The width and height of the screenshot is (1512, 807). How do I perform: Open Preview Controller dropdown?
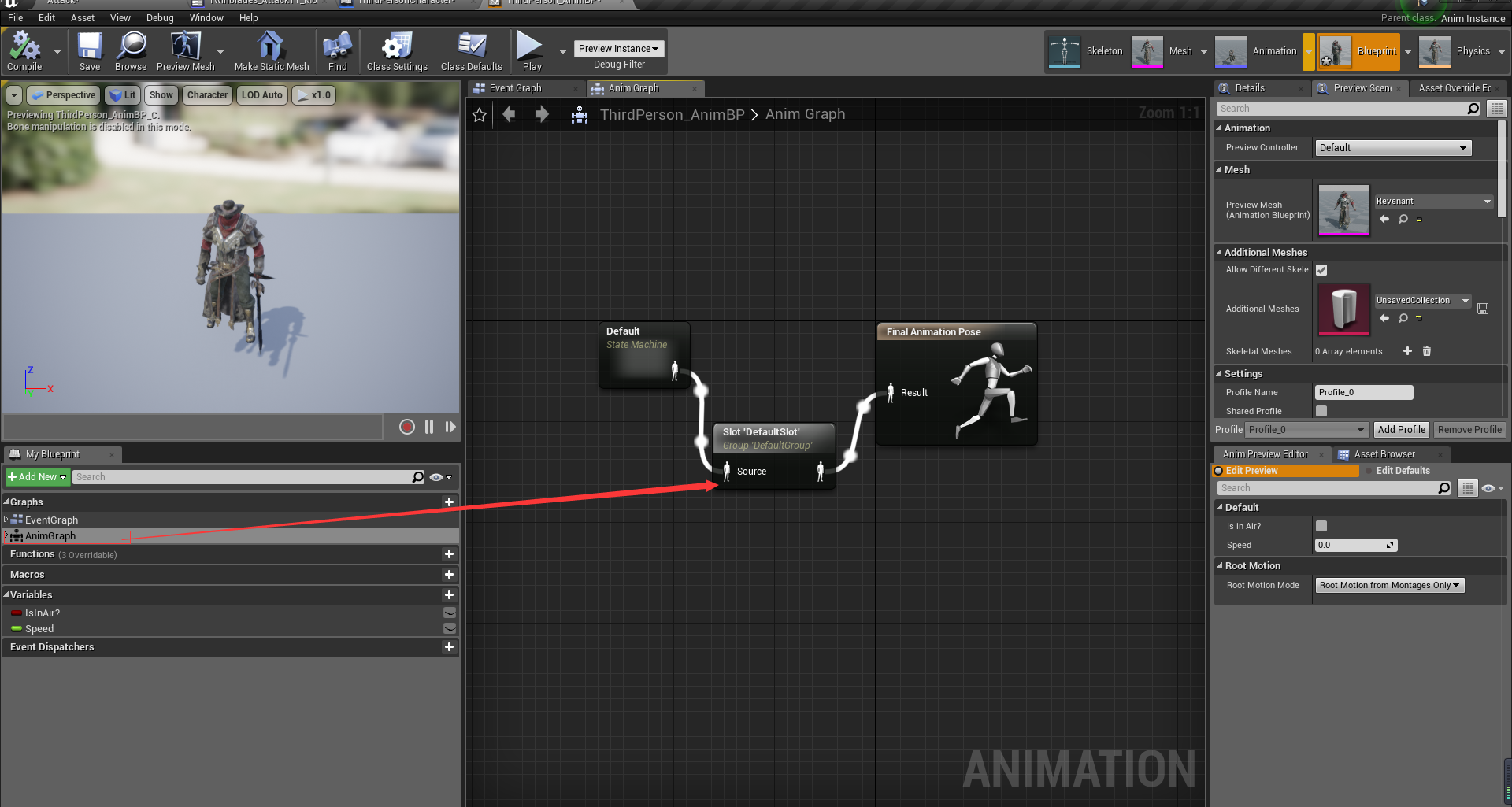coord(1393,148)
